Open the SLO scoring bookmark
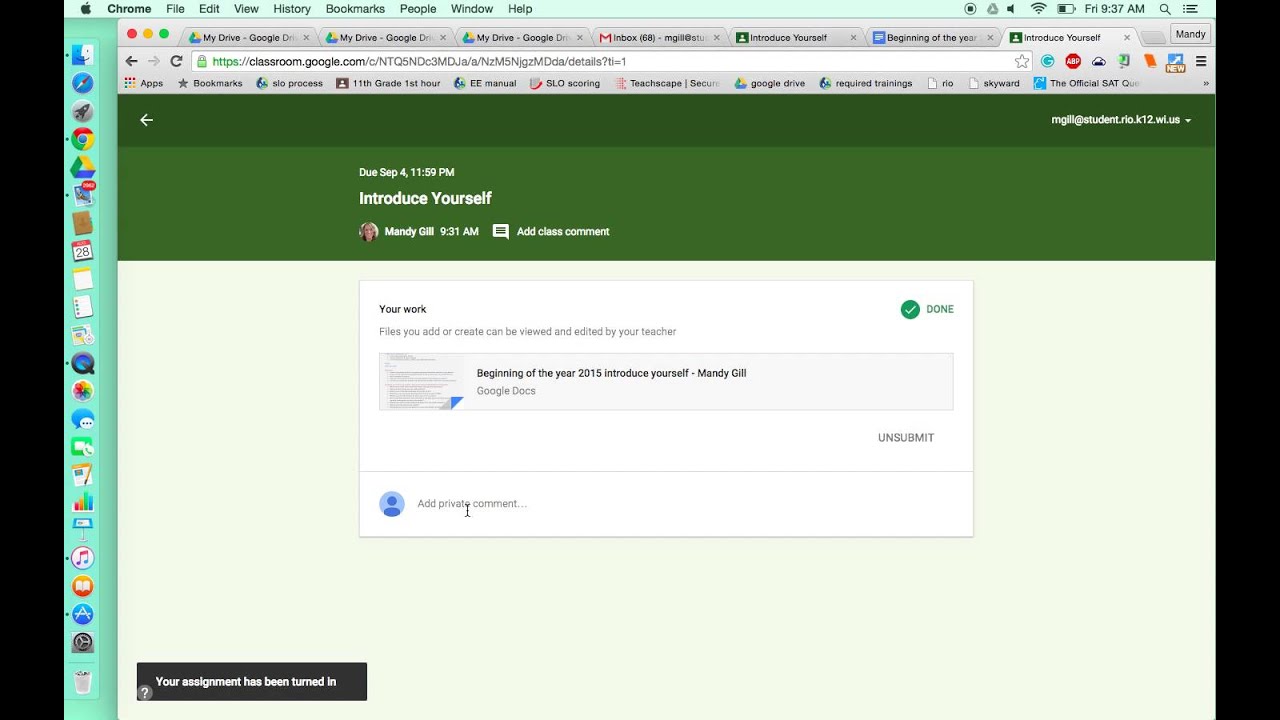The width and height of the screenshot is (1280, 720). [x=565, y=83]
